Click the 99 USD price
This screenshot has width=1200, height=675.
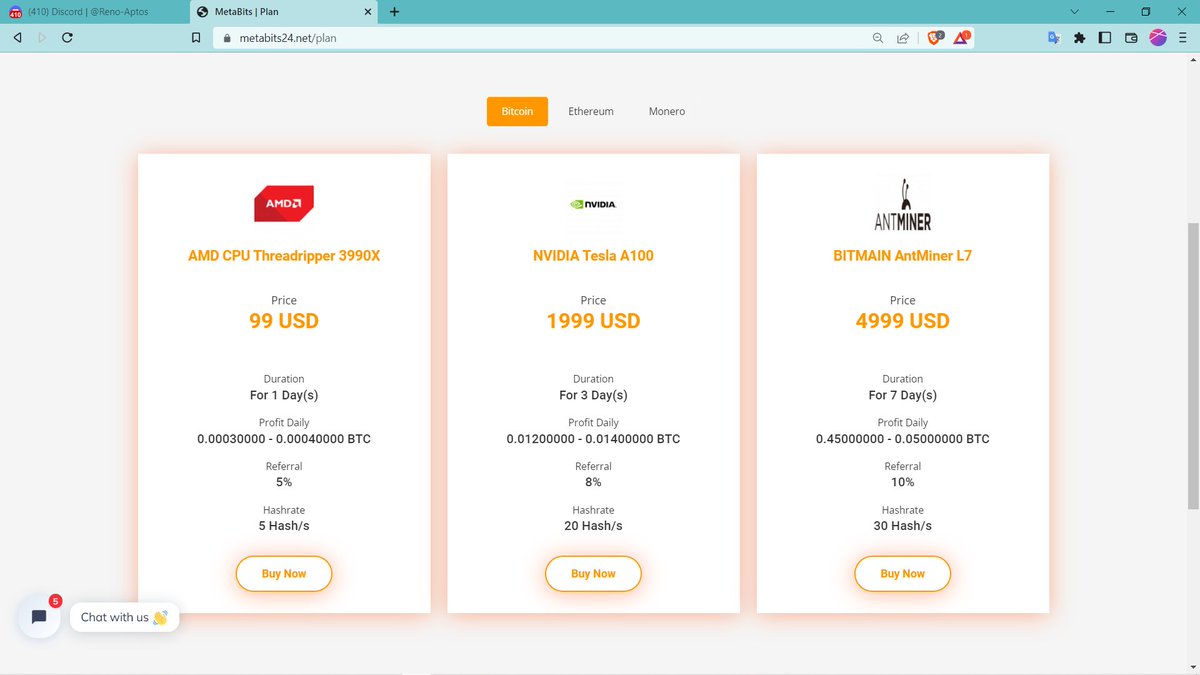tap(284, 321)
